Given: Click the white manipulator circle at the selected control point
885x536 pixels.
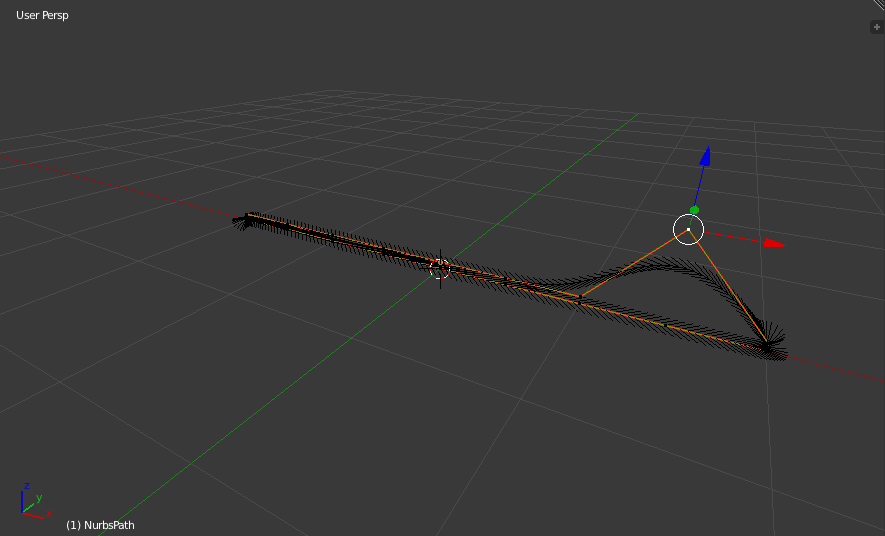Looking at the screenshot, I should coord(689,230).
